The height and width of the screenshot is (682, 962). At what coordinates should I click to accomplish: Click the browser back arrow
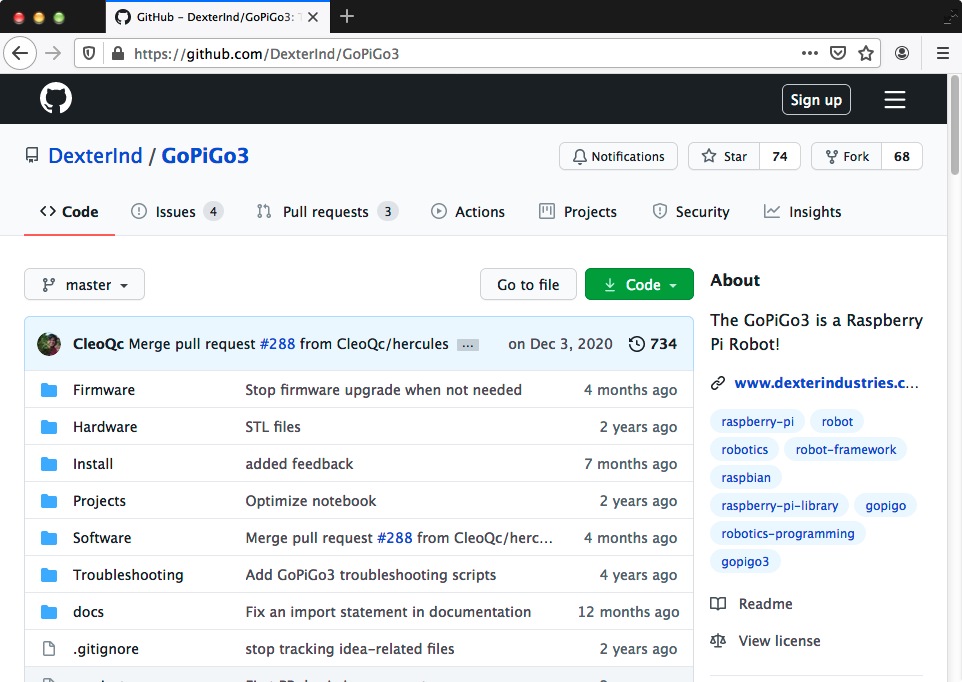pyautogui.click(x=21, y=54)
